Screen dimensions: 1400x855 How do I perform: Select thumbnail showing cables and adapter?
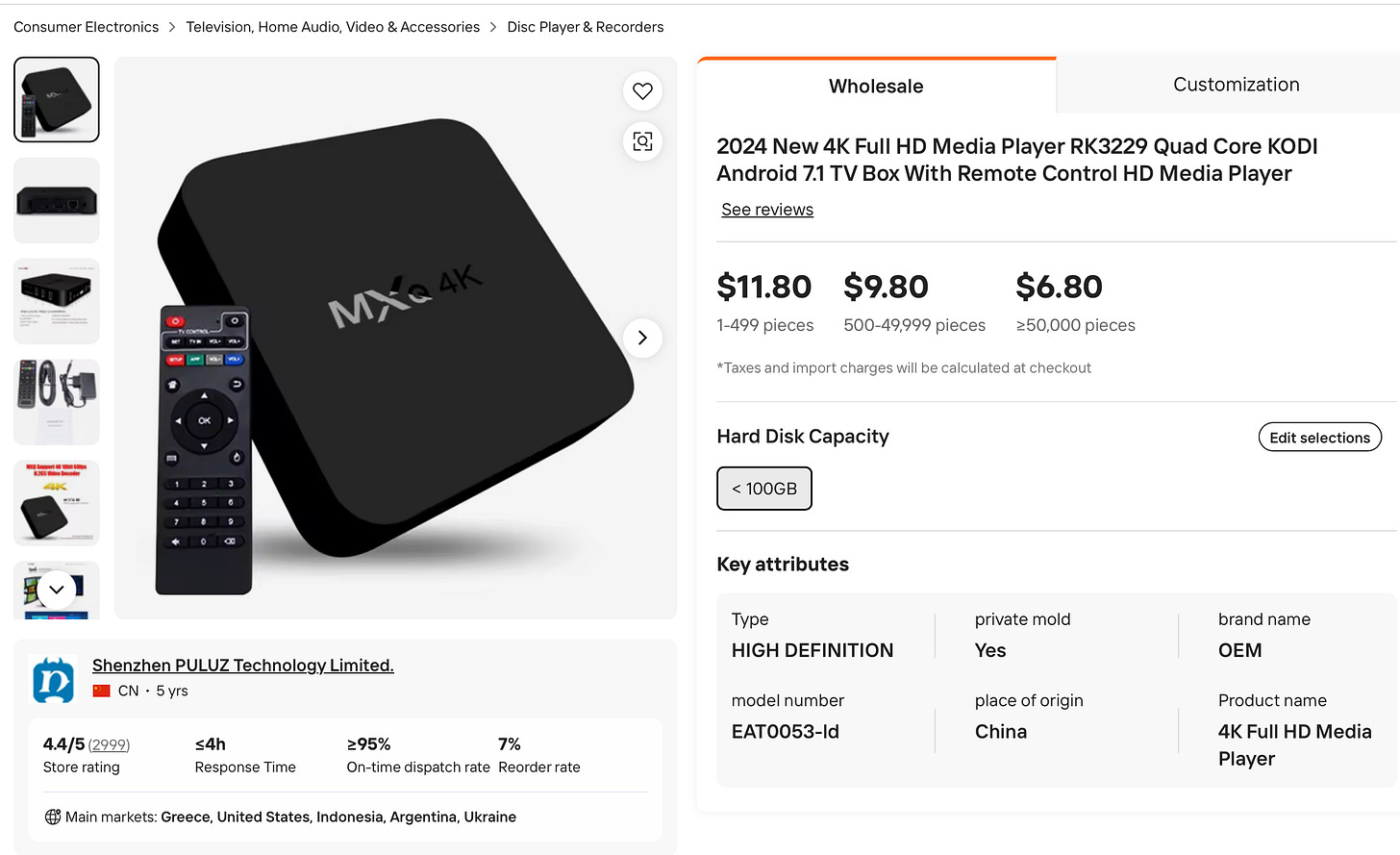pyautogui.click(x=57, y=402)
